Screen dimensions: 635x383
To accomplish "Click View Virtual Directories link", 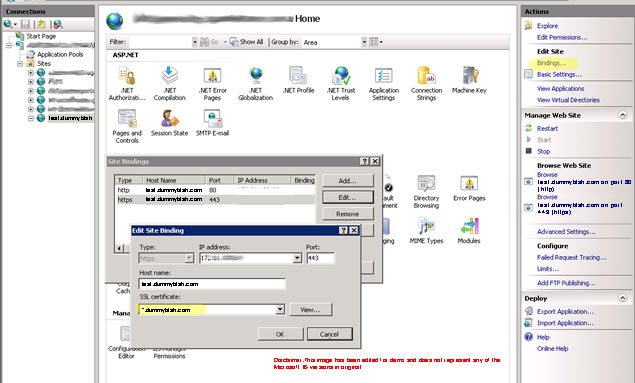I will (x=568, y=100).
